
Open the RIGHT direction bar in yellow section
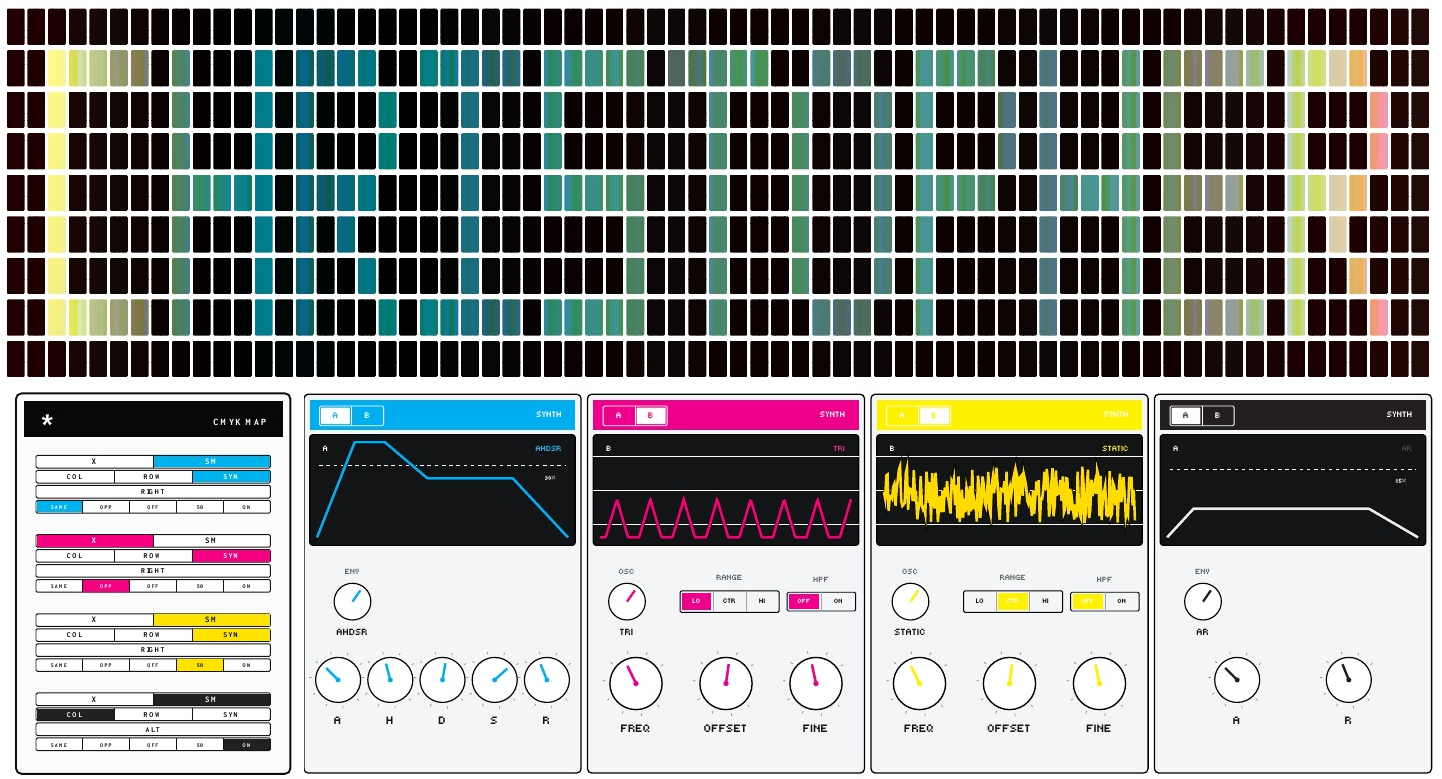coord(153,650)
